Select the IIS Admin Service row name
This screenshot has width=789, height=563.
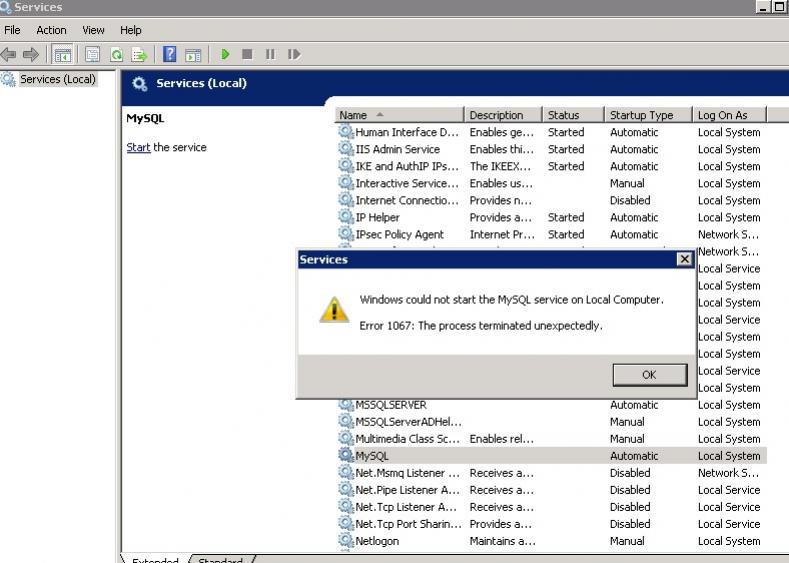point(398,149)
